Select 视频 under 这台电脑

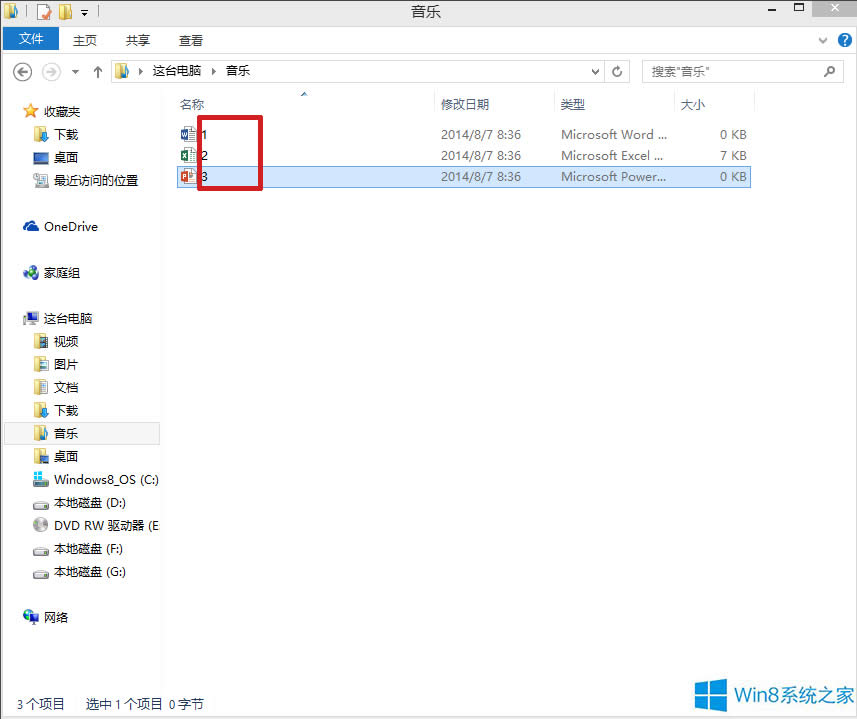click(64, 340)
